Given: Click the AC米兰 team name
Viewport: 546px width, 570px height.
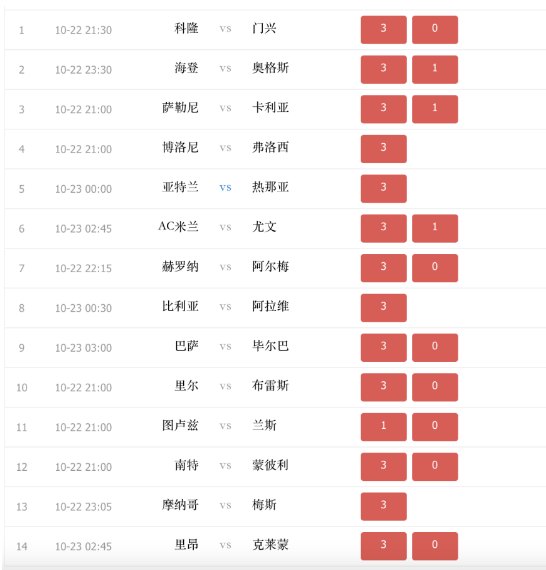Looking at the screenshot, I should [178, 227].
